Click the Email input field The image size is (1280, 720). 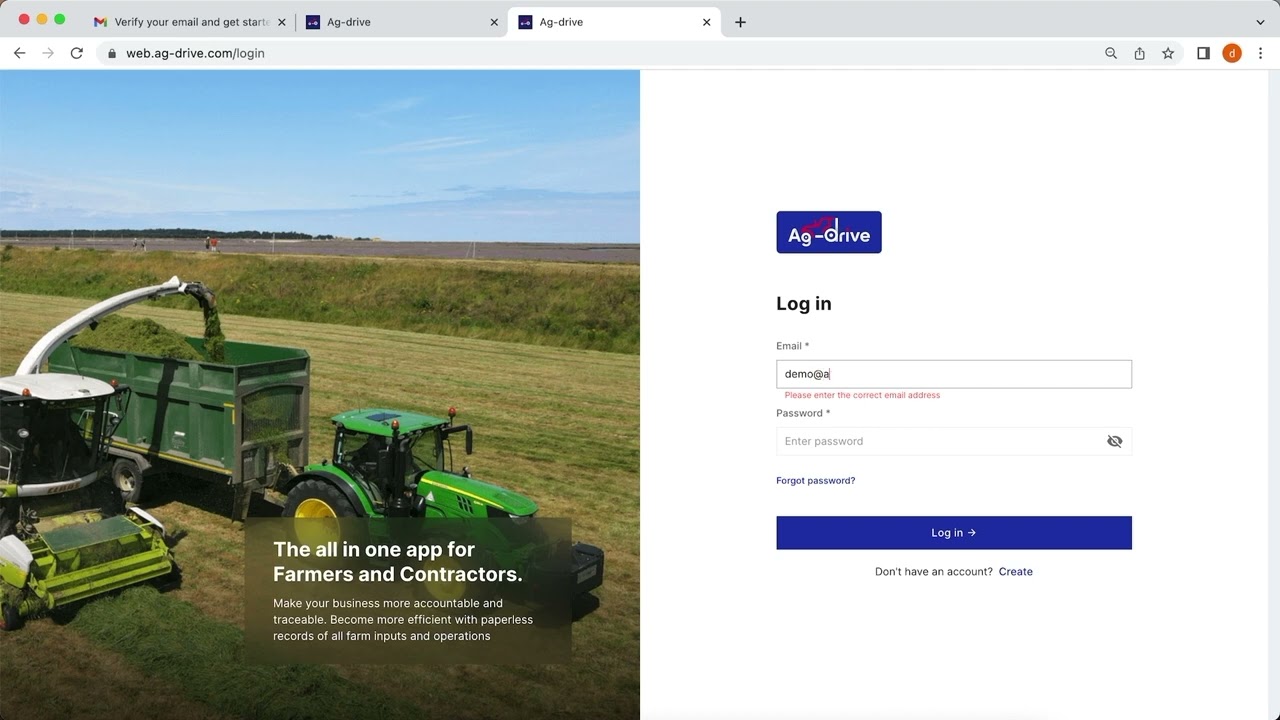coord(954,374)
